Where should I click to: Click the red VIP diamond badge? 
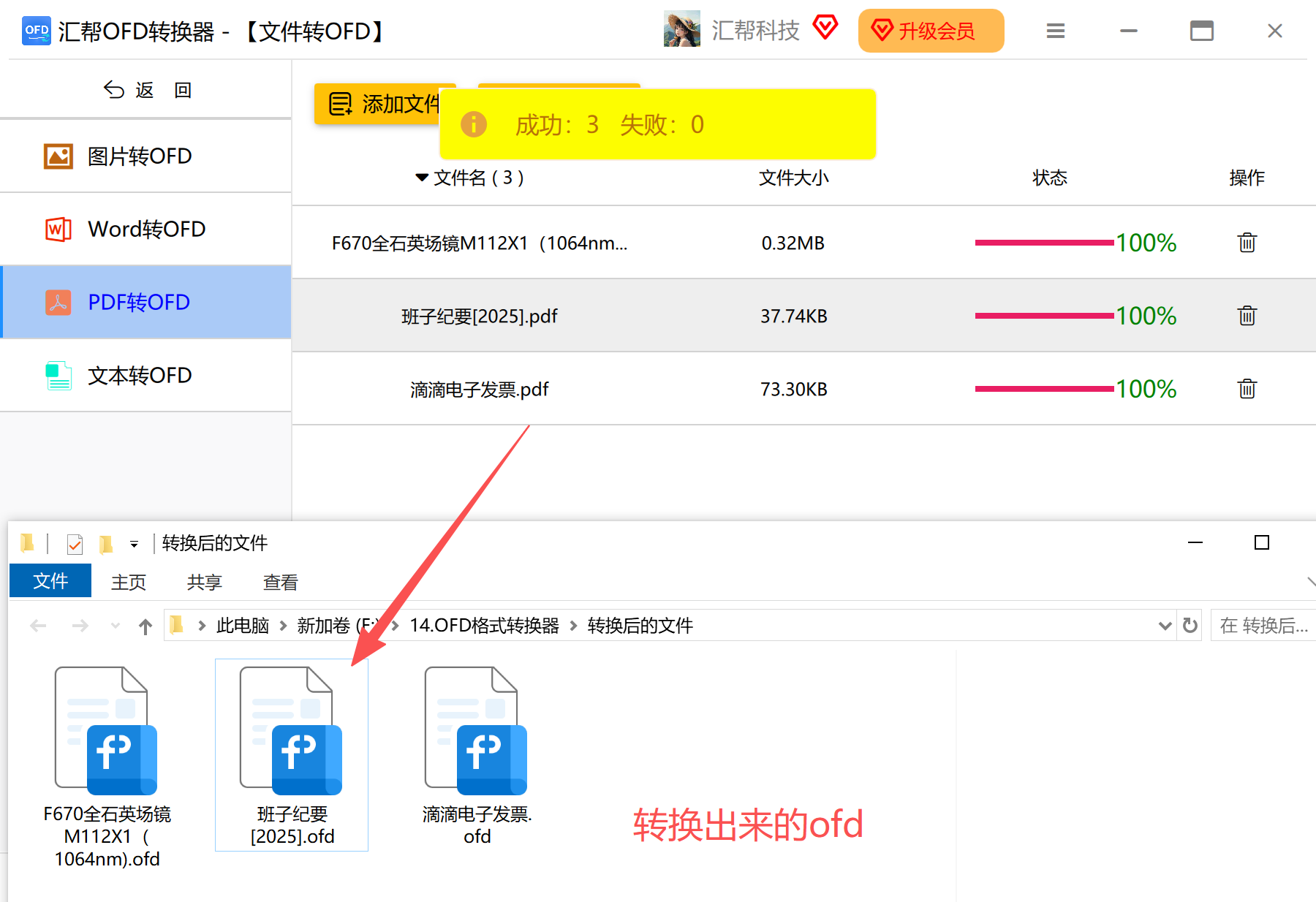[x=825, y=28]
